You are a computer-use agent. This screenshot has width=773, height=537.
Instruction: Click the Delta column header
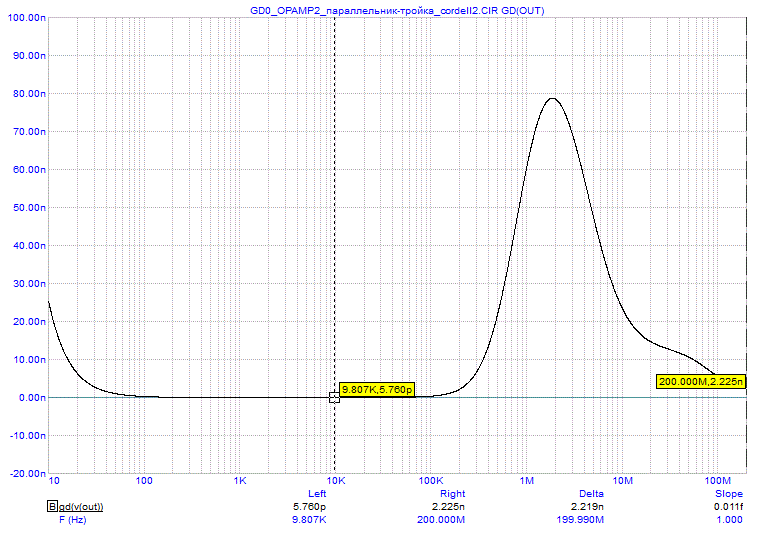tap(591, 494)
